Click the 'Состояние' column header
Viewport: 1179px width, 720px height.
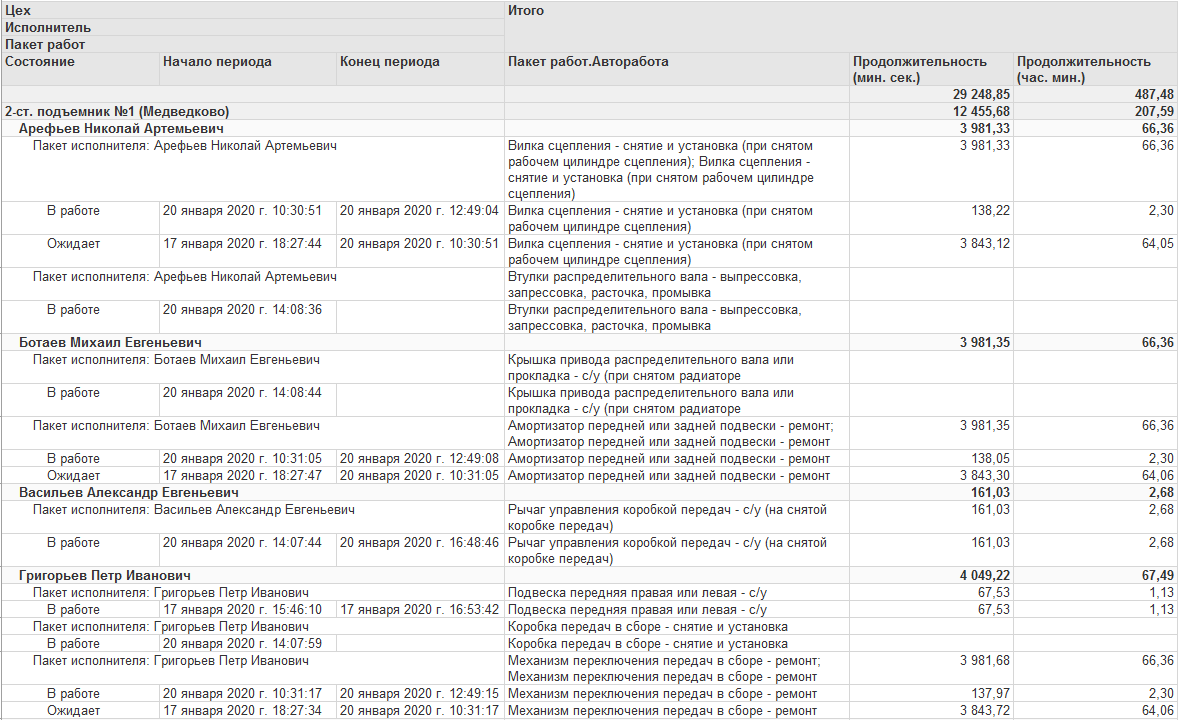80,69
